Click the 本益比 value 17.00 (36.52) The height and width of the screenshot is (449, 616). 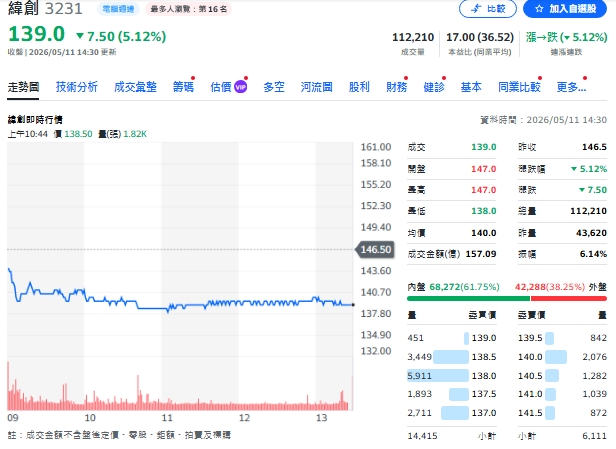[x=480, y=37]
